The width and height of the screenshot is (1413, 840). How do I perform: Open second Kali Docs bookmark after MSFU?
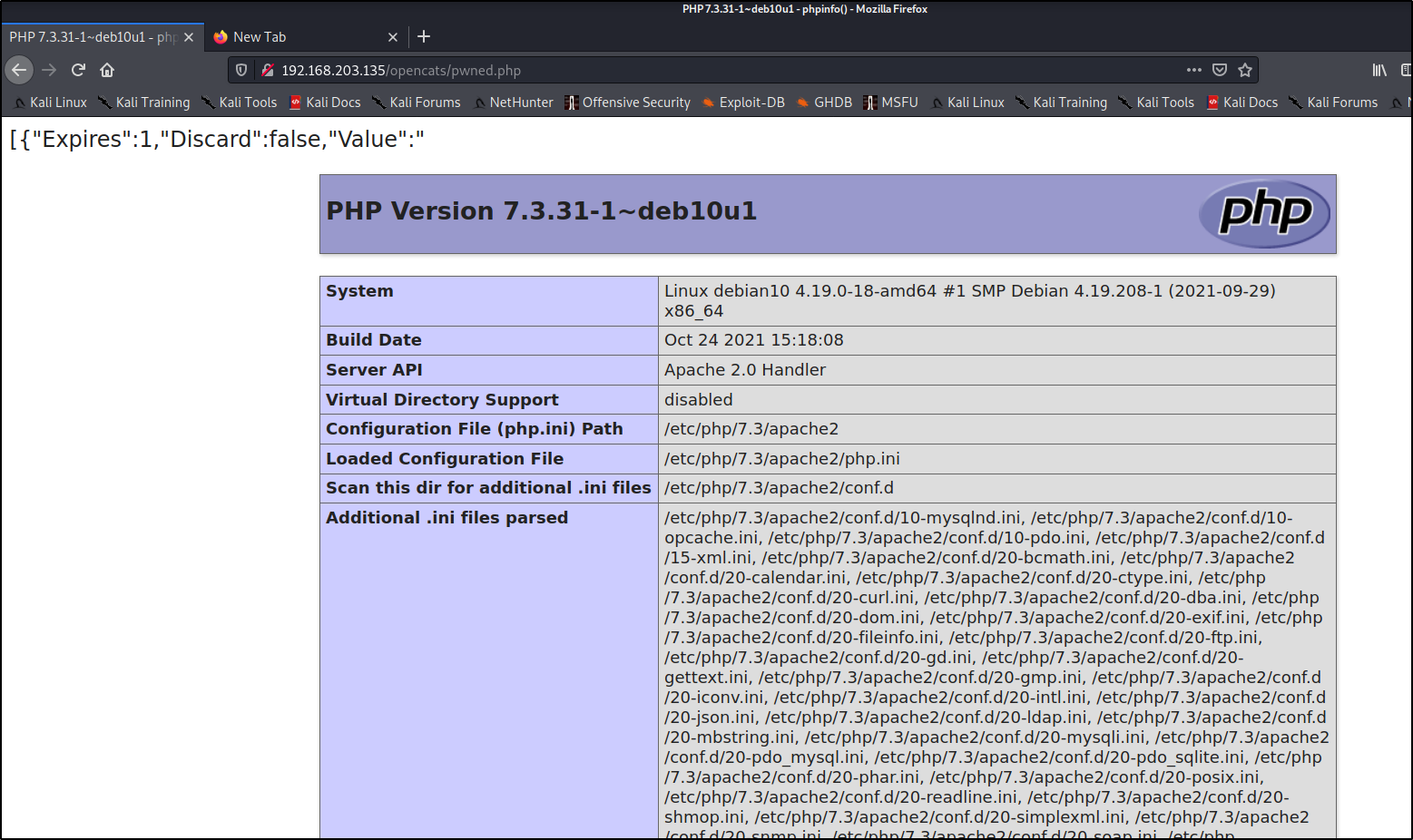1242,103
